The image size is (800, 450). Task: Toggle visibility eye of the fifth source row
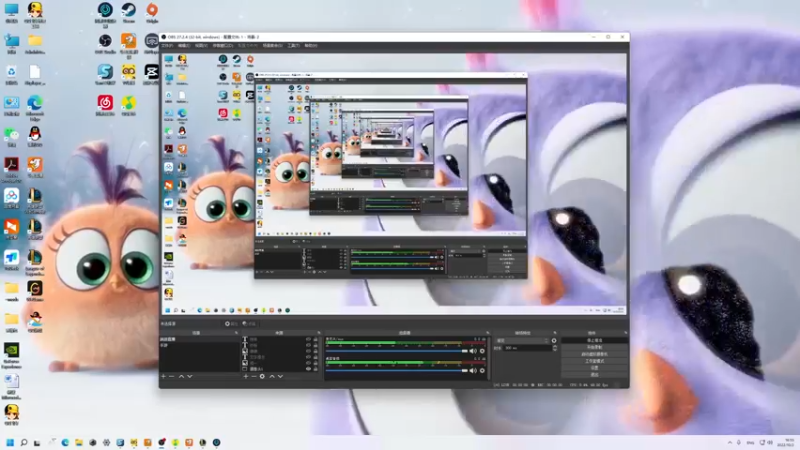pyautogui.click(x=308, y=363)
